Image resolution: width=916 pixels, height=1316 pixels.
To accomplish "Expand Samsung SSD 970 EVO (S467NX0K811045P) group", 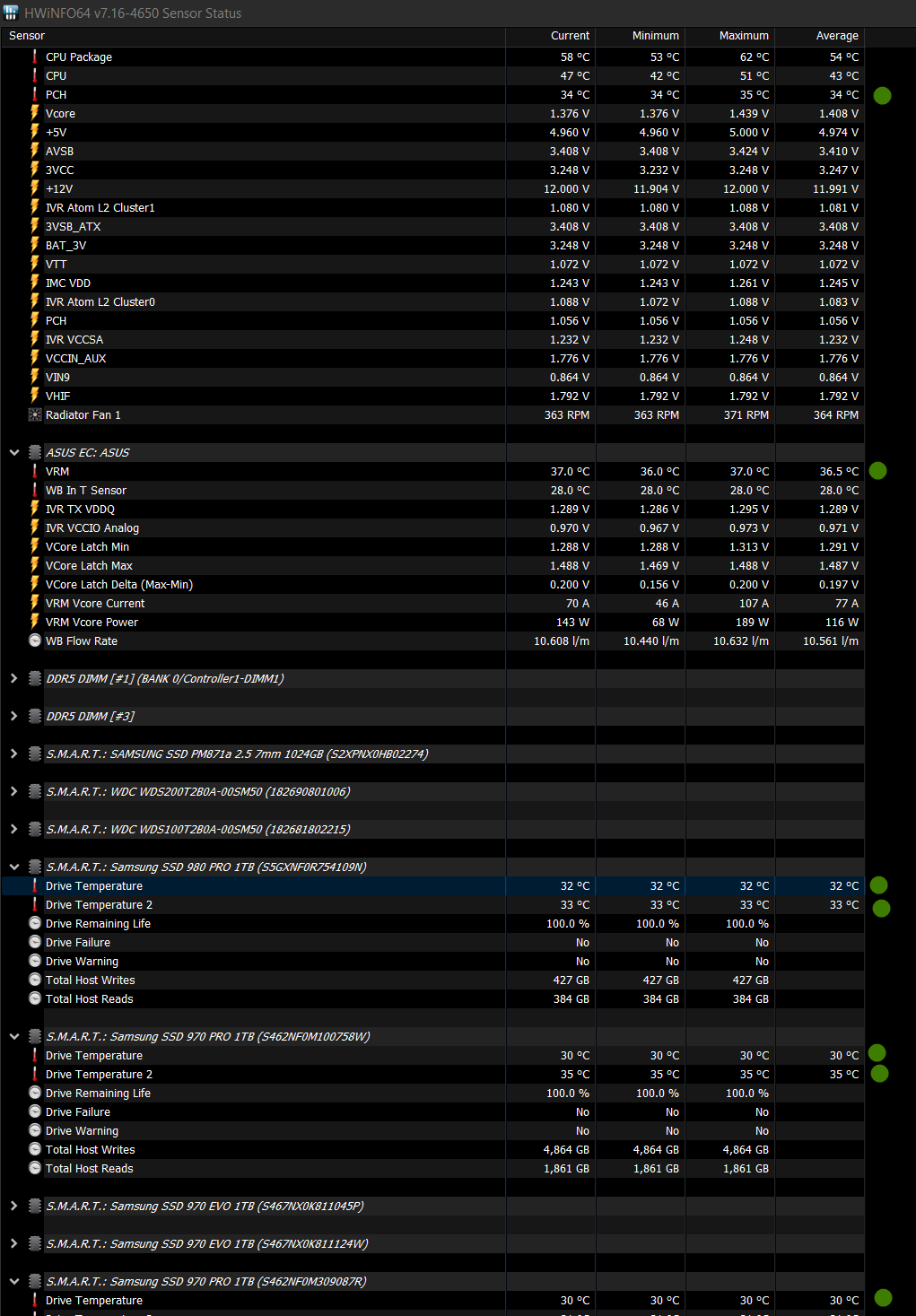I will 14,1206.
